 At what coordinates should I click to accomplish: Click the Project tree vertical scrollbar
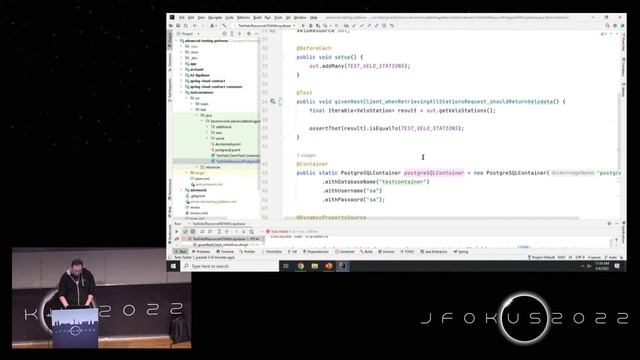click(x=259, y=114)
